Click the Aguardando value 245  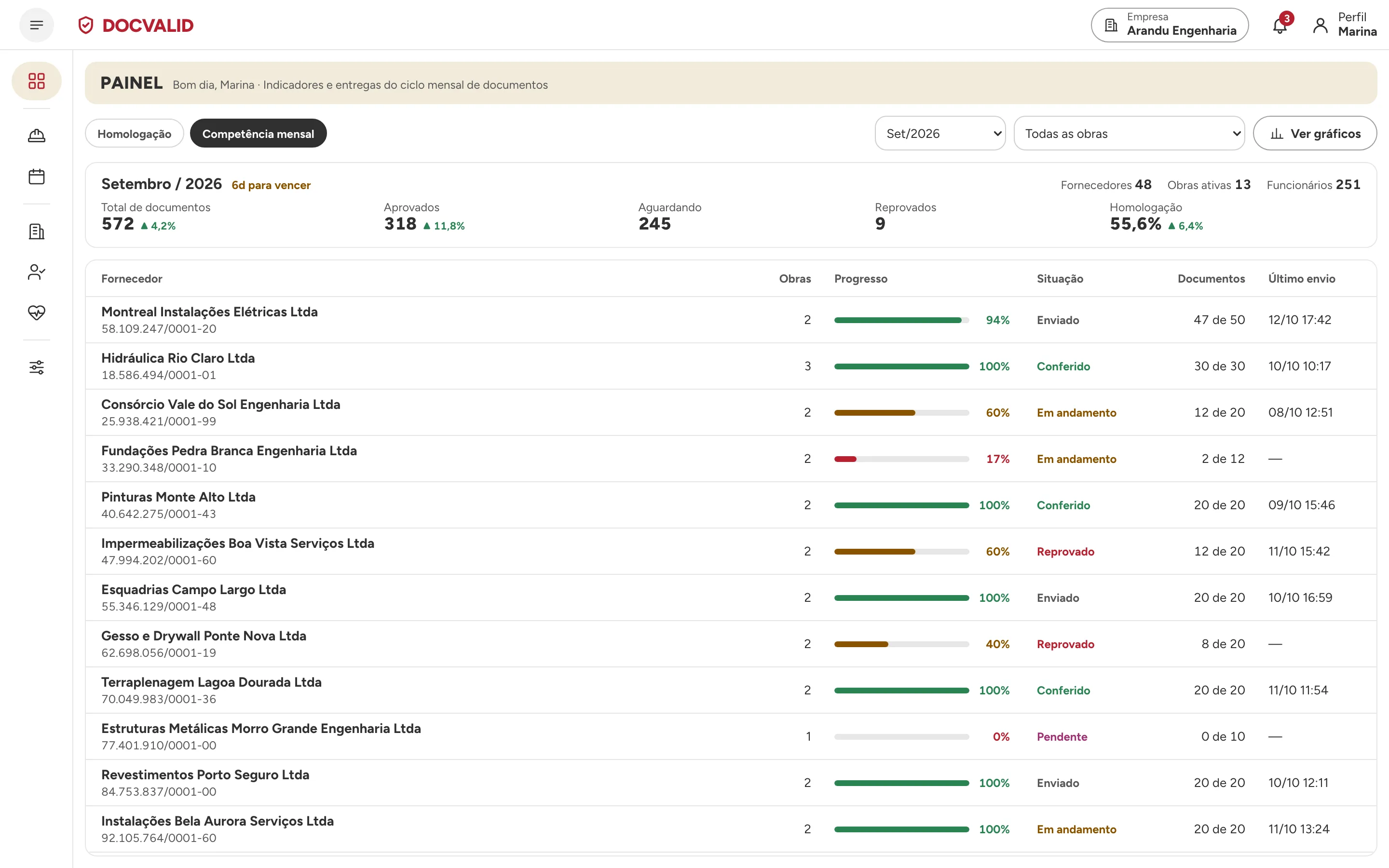click(x=655, y=224)
